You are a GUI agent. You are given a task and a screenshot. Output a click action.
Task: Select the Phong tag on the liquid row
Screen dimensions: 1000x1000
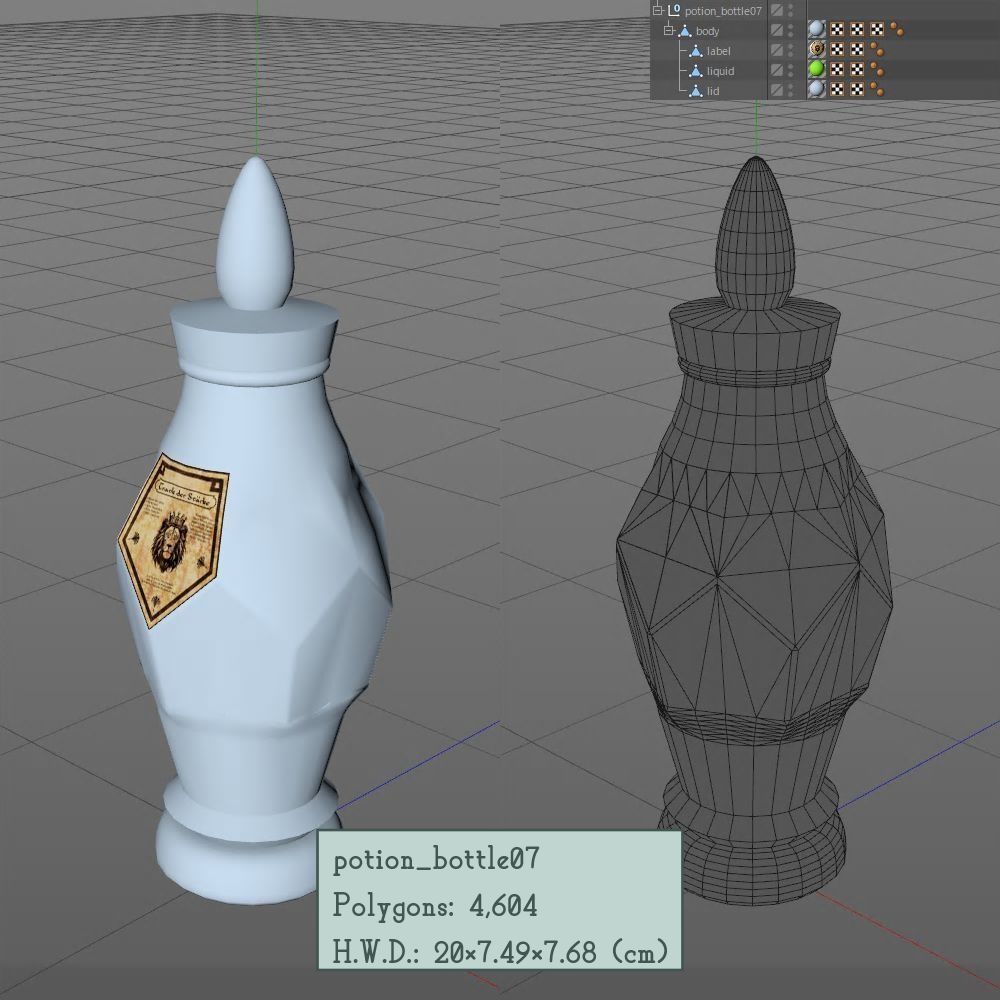877,69
